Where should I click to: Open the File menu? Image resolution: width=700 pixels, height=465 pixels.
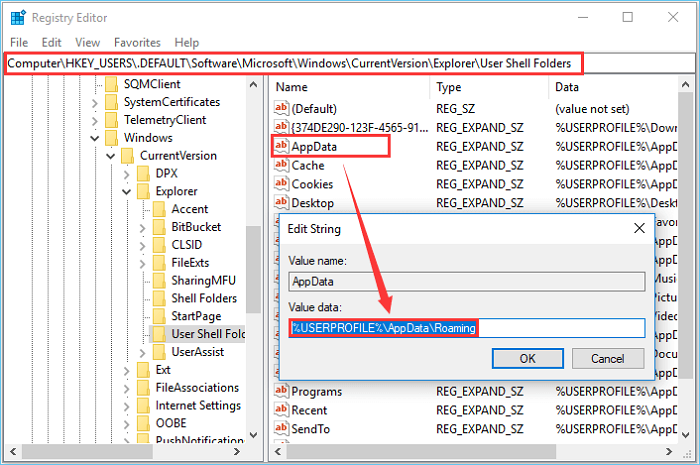click(18, 43)
